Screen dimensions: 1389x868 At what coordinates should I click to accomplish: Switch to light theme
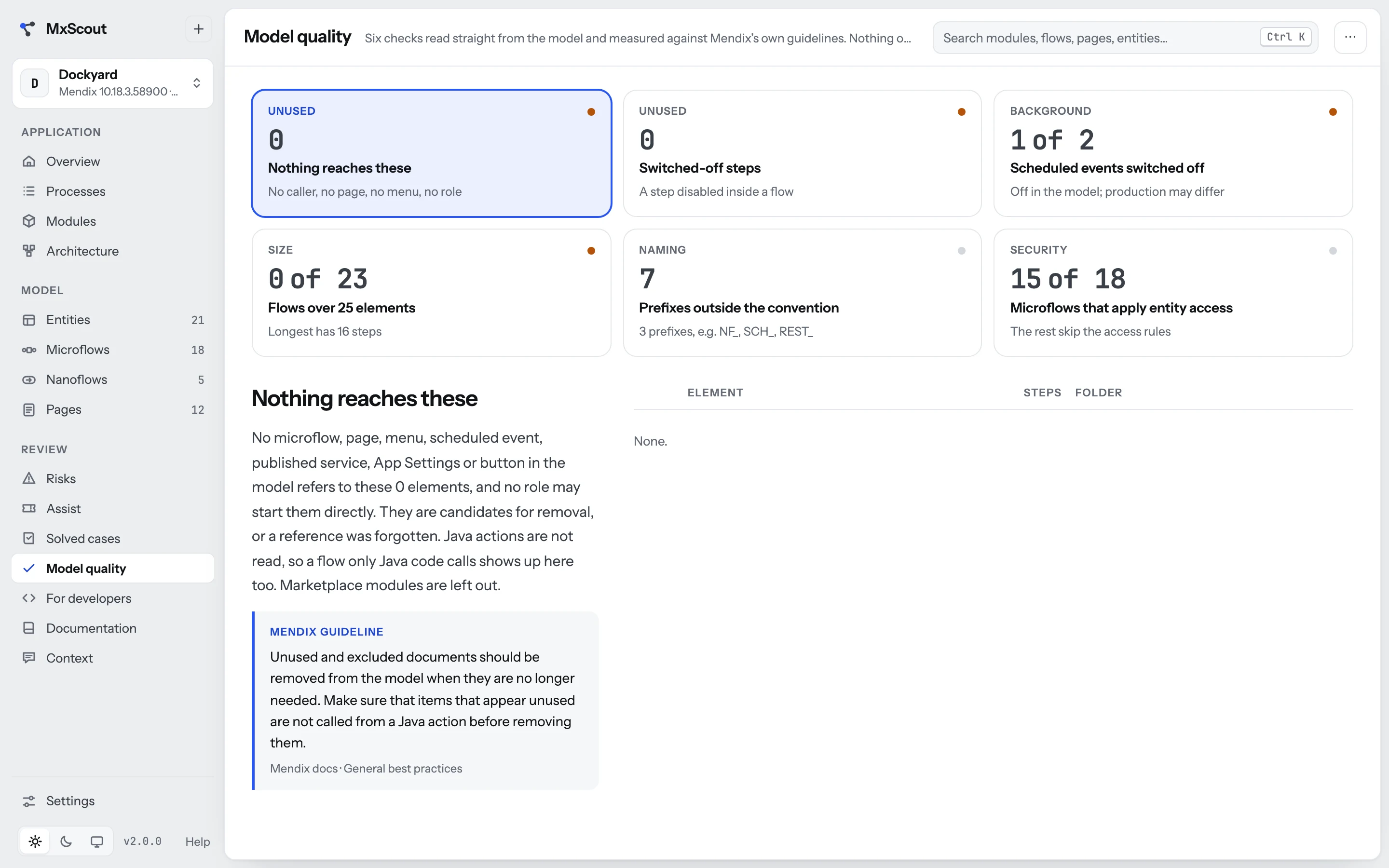35,841
